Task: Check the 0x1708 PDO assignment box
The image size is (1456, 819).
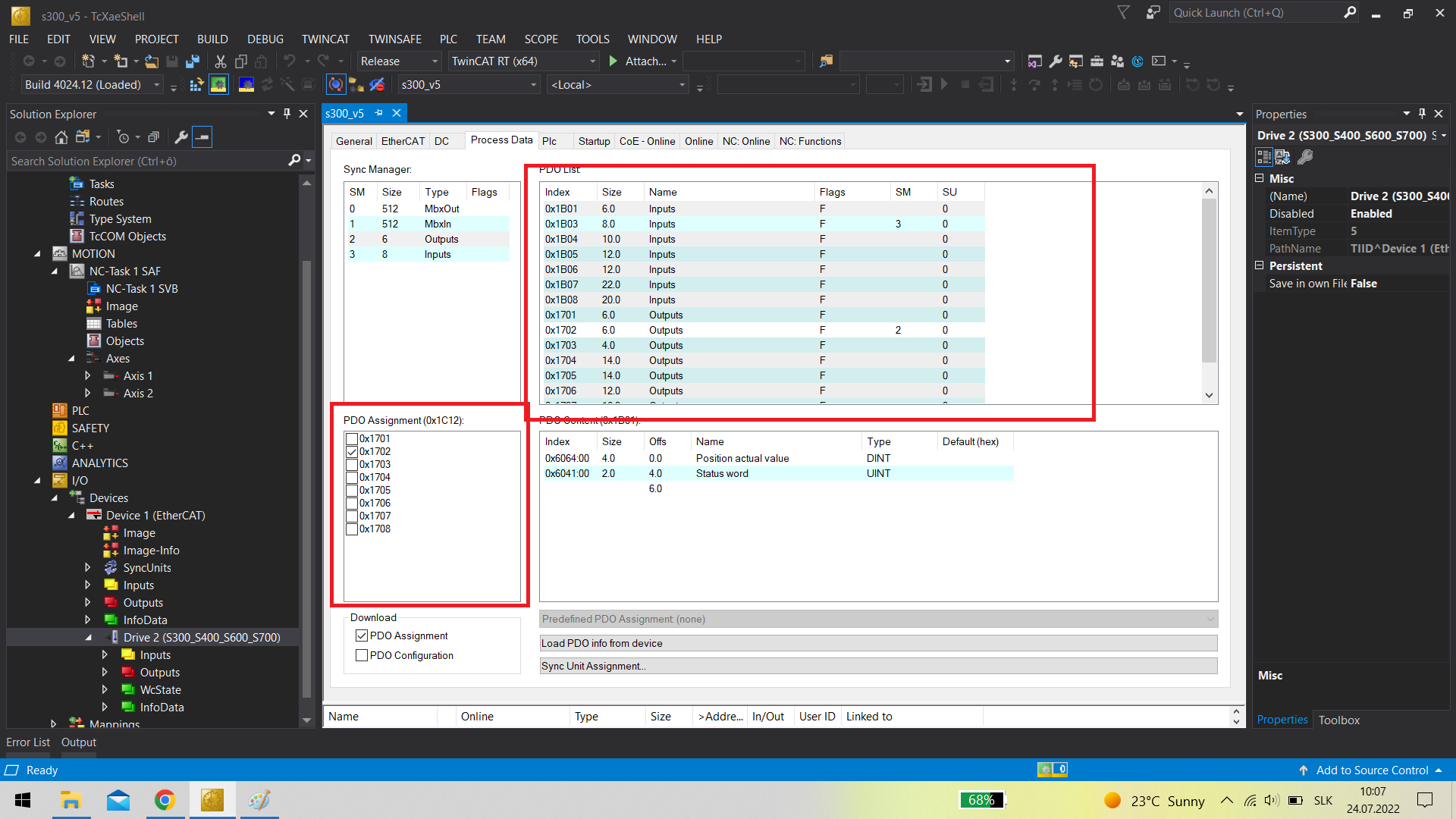Action: coord(352,529)
